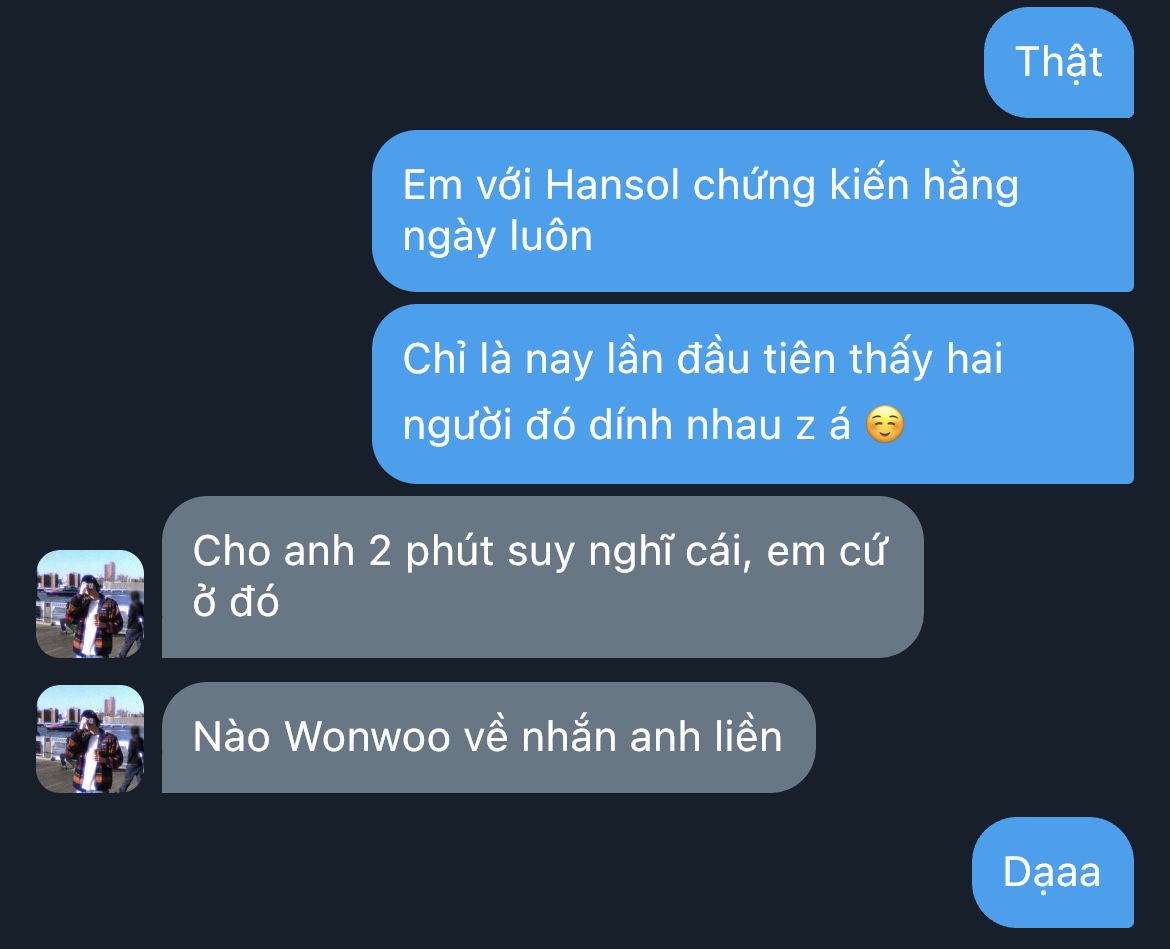Viewport: 1170px width, 949px height.
Task: Click the number "2" in the gray message
Action: tap(380, 552)
